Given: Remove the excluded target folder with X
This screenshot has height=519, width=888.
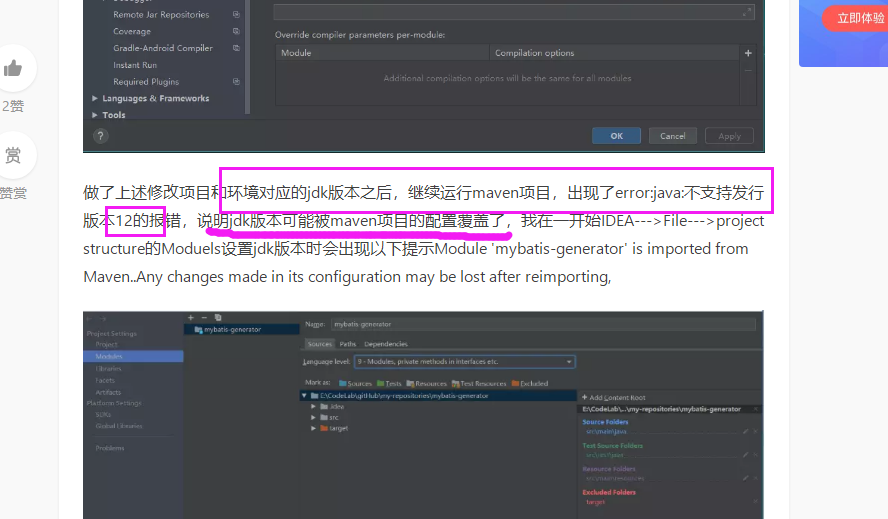Looking at the screenshot, I should pyautogui.click(x=755, y=501).
